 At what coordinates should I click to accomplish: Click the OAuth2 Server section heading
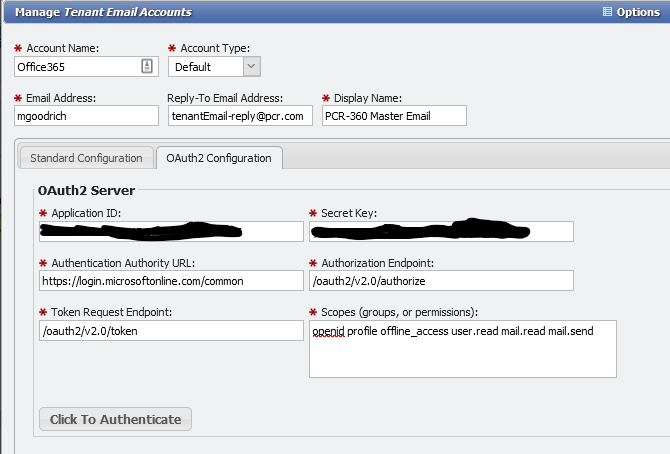(x=86, y=190)
